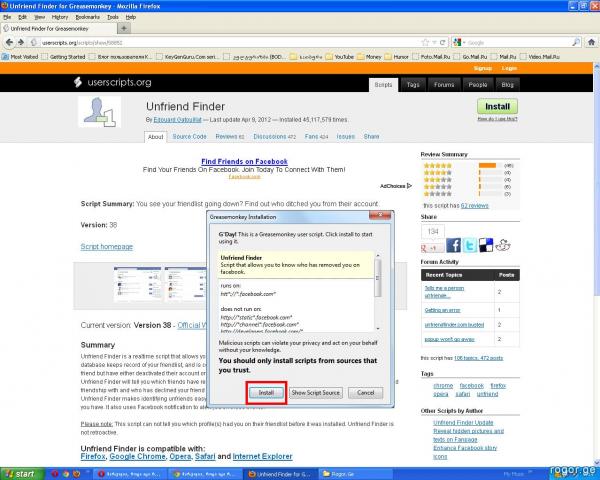Click Show Script Source button
The height and width of the screenshot is (480, 600).
(x=316, y=393)
